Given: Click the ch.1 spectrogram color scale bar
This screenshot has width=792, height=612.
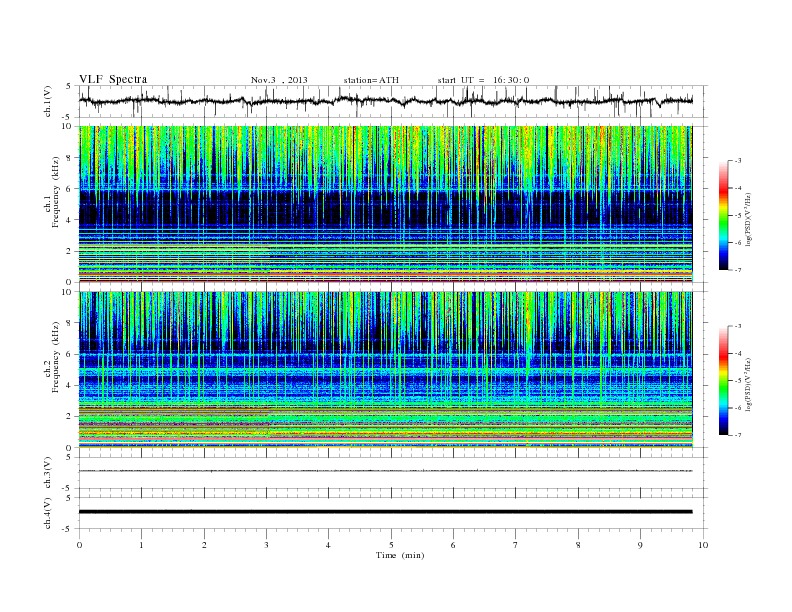Looking at the screenshot, I should 723,215.
